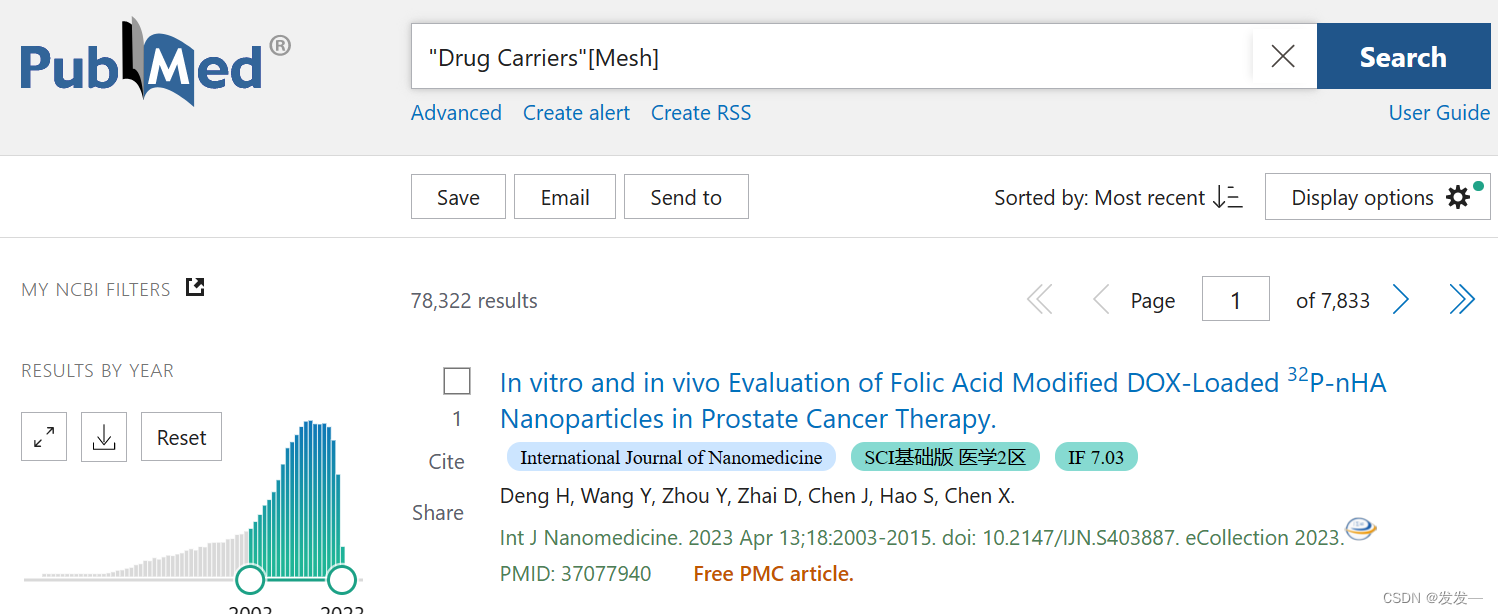This screenshot has width=1498, height=614.
Task: Open My NCBI Filters external link icon
Action: 195,288
